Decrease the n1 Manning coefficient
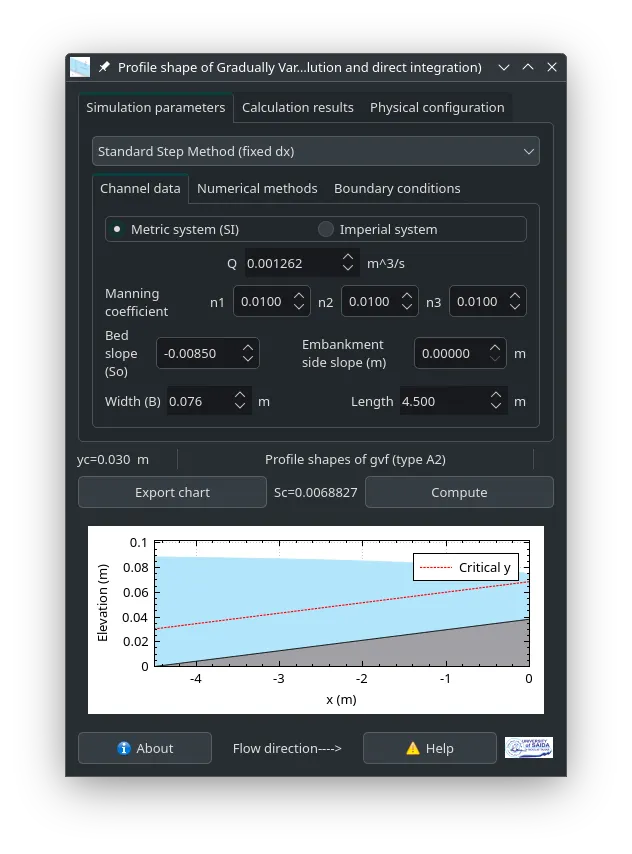Viewport: 632px width, 854px height. pos(299,307)
